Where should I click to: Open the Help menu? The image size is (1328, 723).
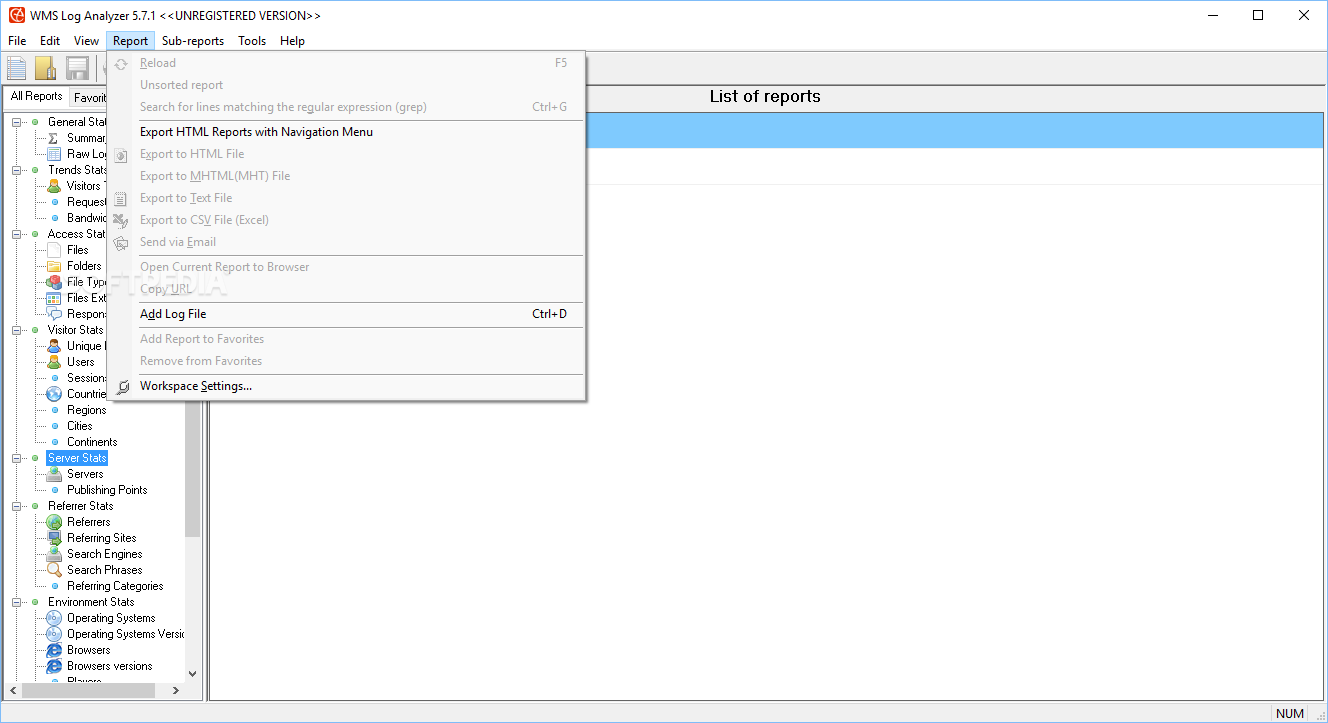tap(292, 41)
